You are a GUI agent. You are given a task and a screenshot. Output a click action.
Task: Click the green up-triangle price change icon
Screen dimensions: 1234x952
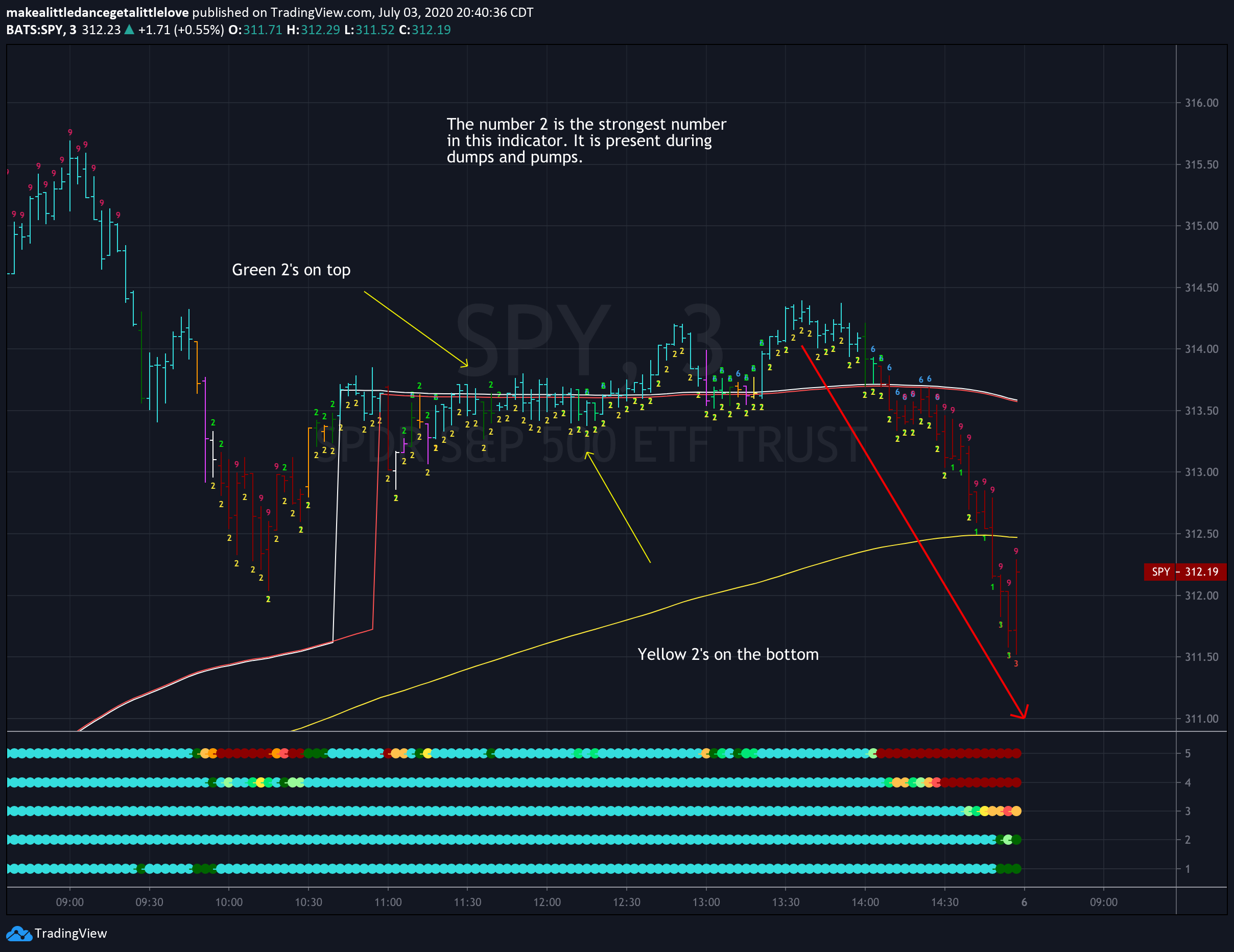(x=129, y=30)
